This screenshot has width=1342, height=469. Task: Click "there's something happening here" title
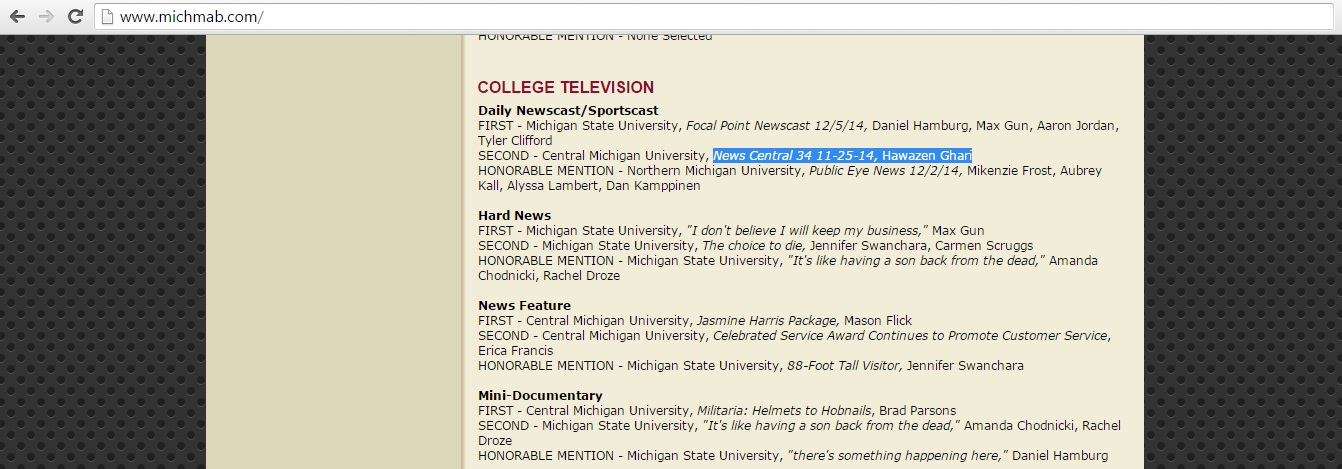click(x=897, y=455)
